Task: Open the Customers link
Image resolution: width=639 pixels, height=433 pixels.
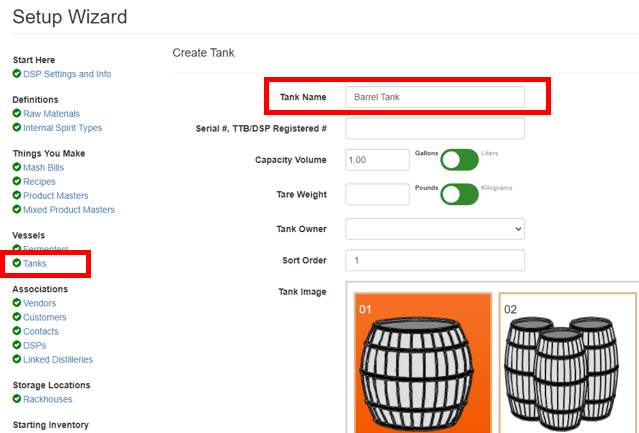Action: coord(44,317)
